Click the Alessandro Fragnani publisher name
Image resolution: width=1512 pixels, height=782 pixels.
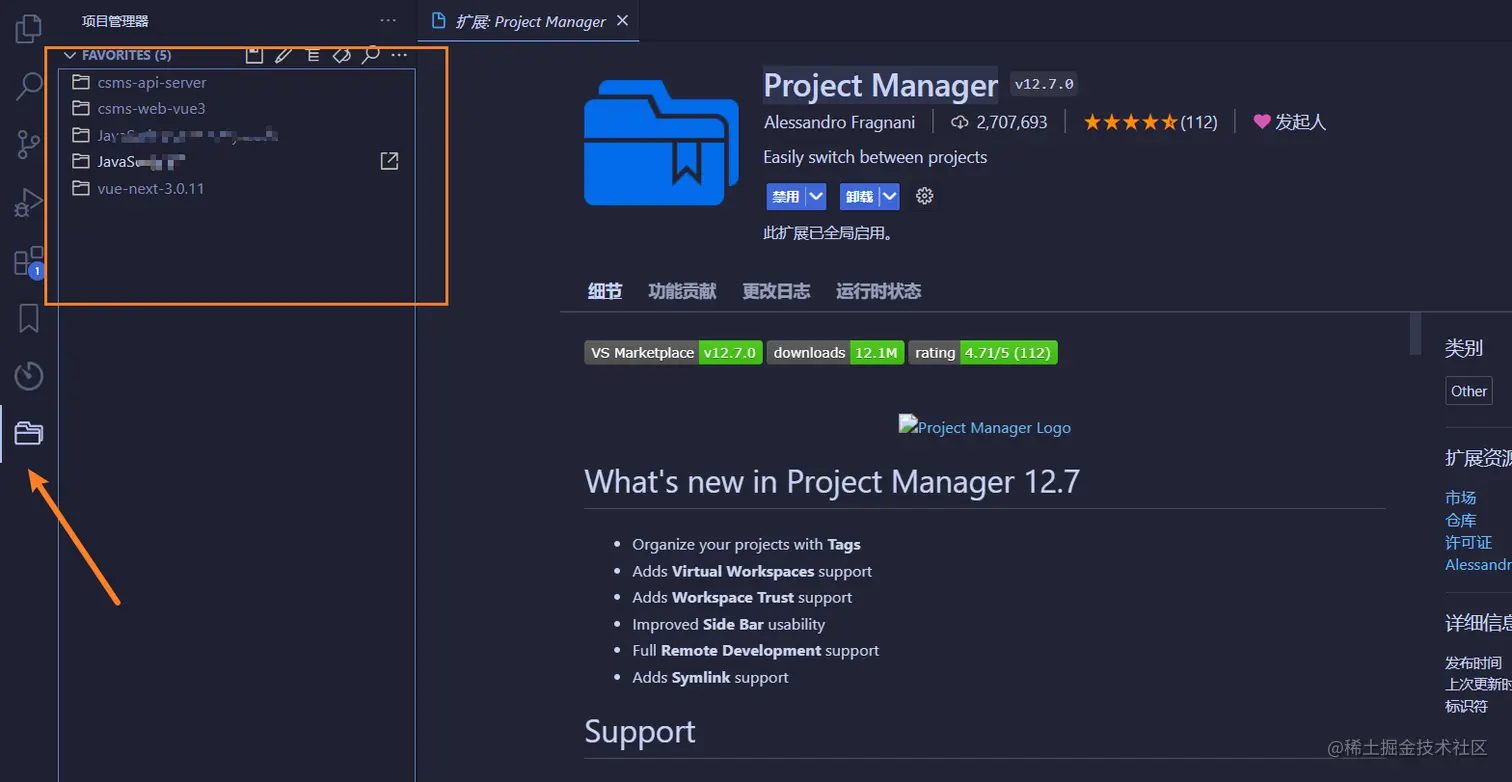coord(841,122)
